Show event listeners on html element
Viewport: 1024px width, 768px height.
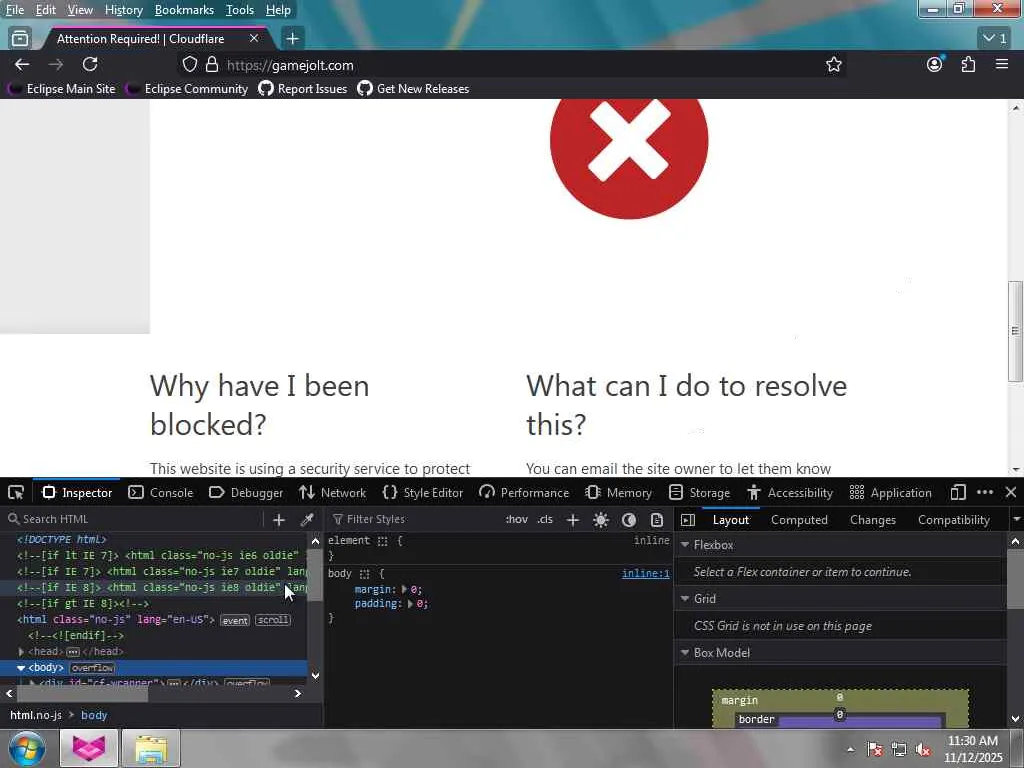click(235, 620)
